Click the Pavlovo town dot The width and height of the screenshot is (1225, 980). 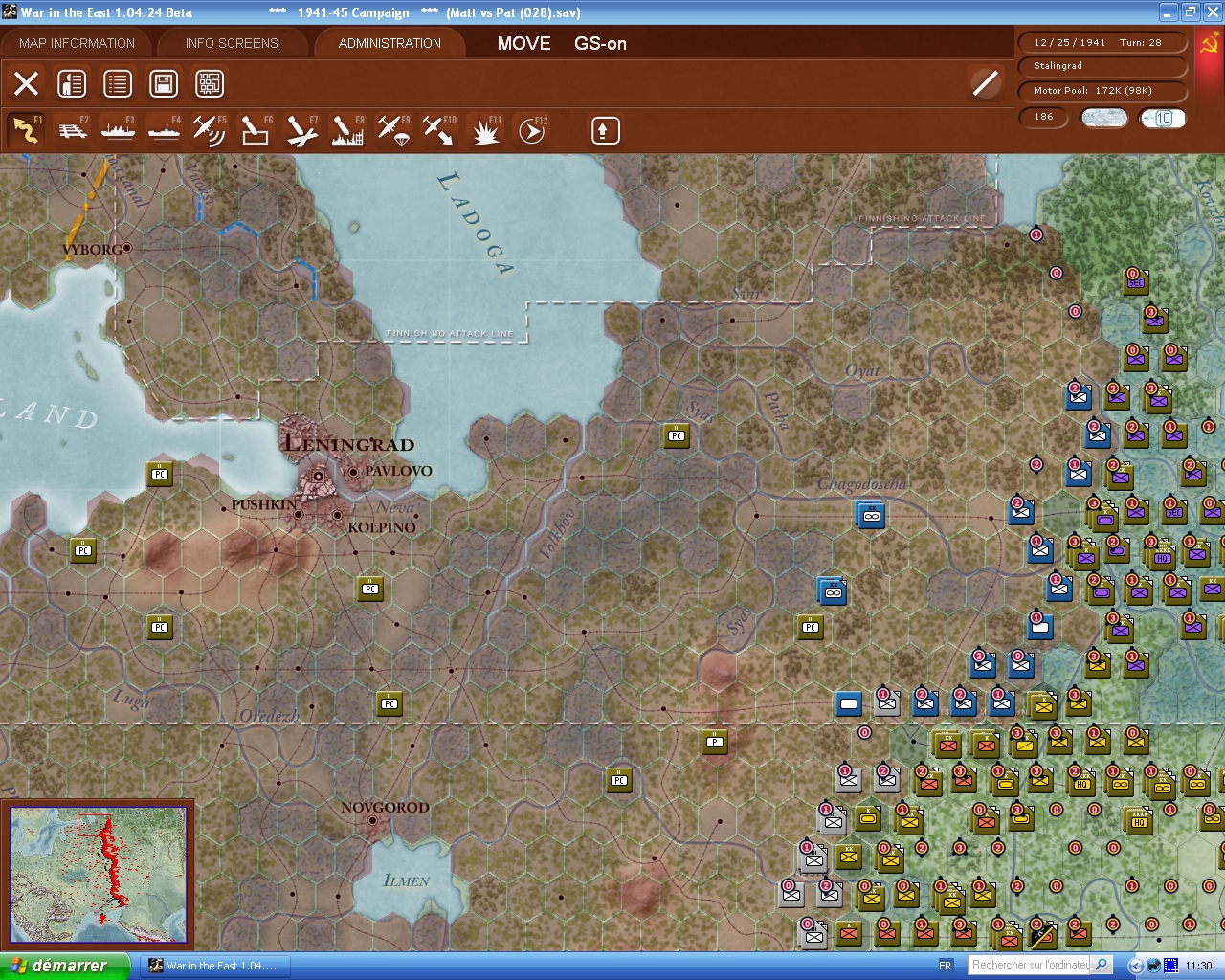tap(354, 472)
